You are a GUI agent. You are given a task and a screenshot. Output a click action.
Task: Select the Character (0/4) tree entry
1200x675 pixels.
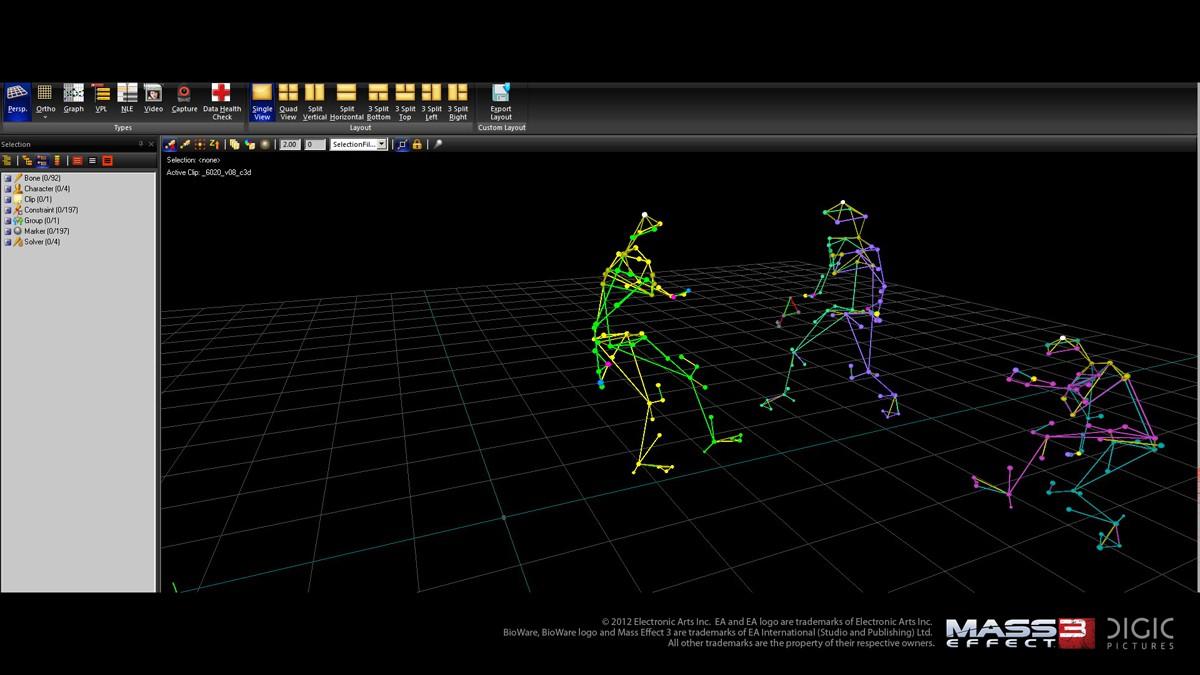point(46,189)
